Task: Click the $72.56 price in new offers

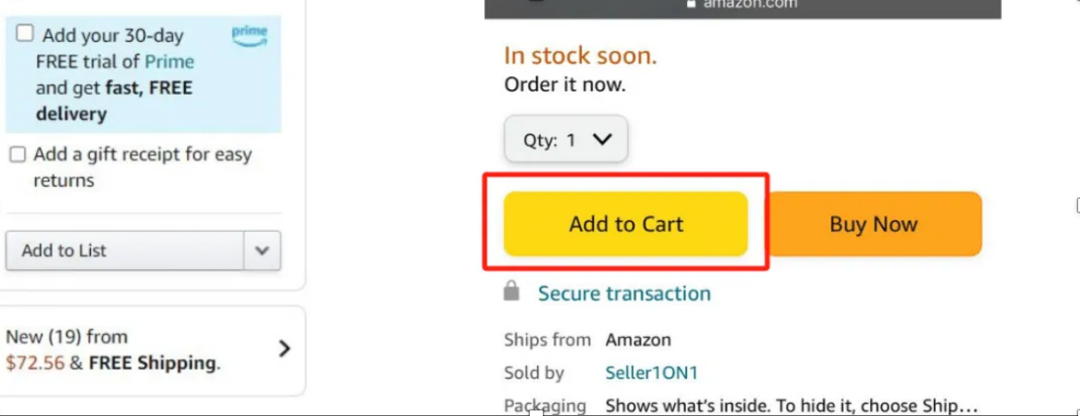Action: click(34, 363)
